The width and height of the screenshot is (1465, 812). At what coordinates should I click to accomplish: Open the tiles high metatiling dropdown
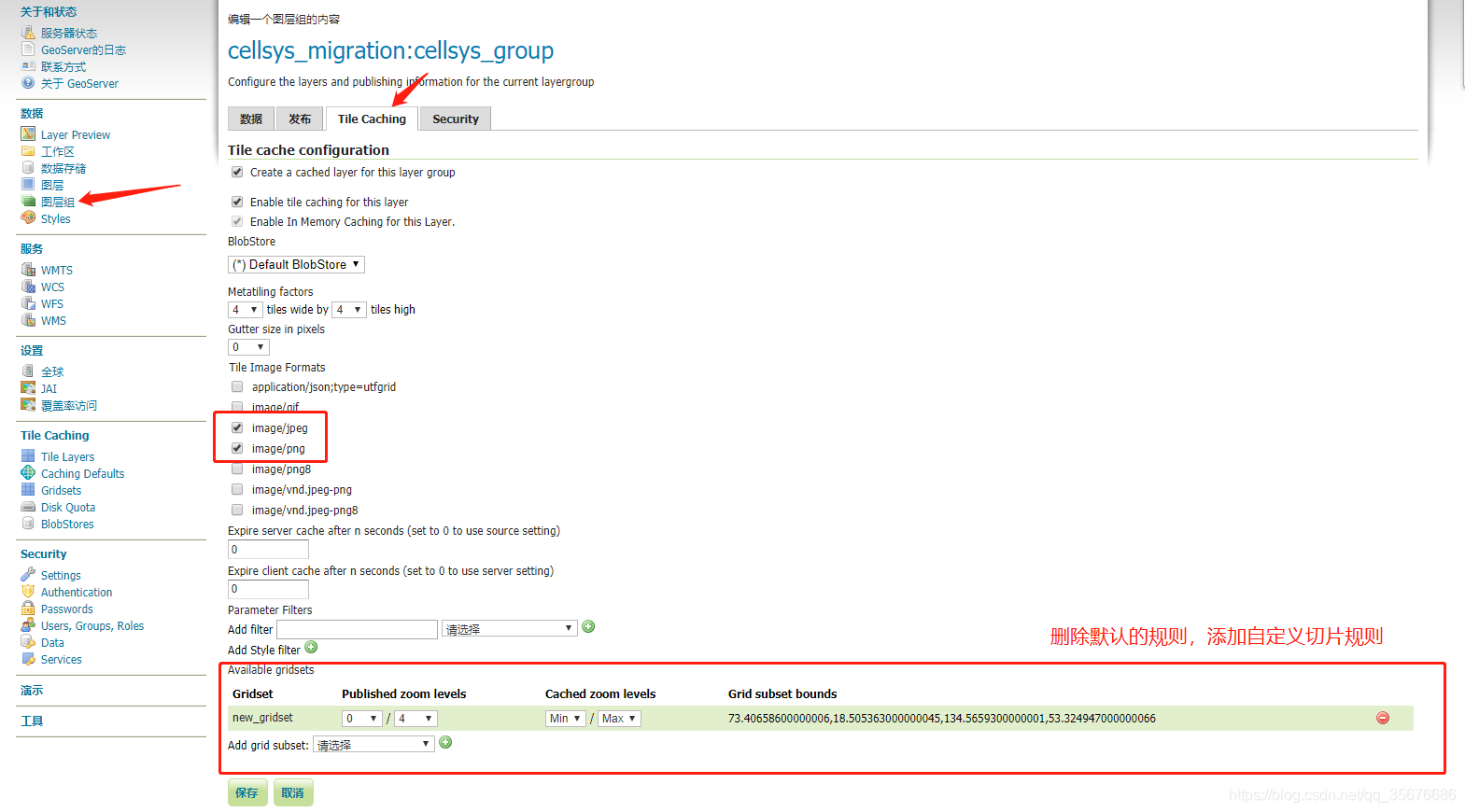(349, 310)
